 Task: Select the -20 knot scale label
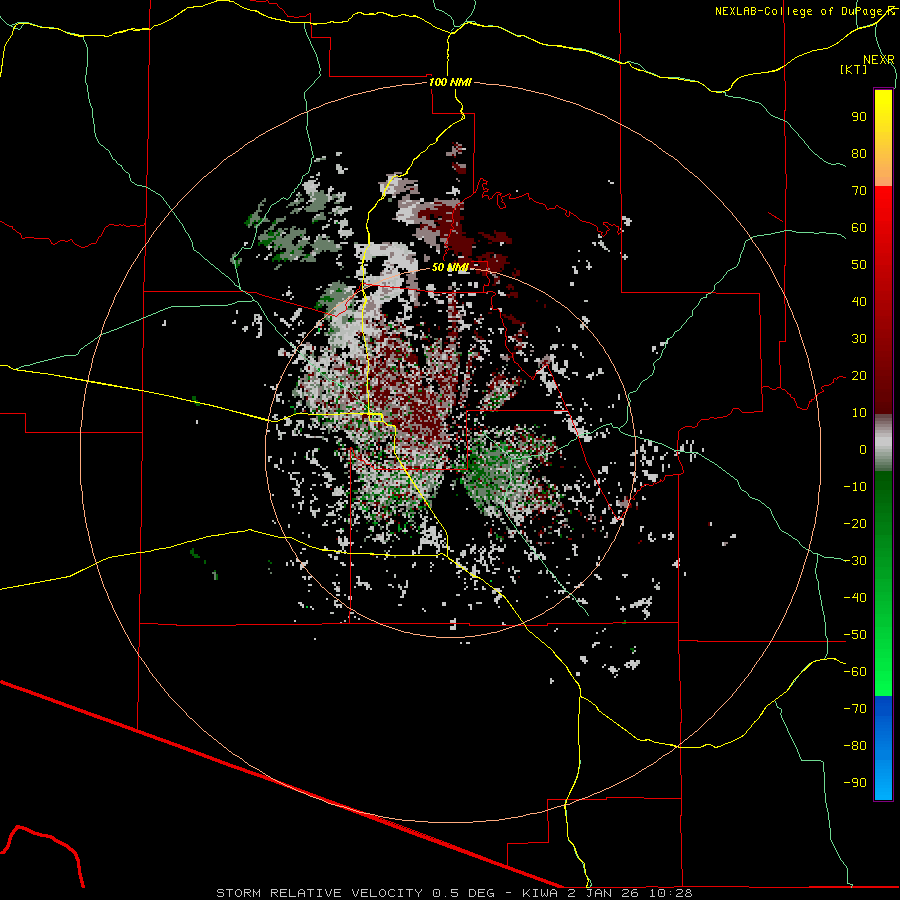click(855, 524)
